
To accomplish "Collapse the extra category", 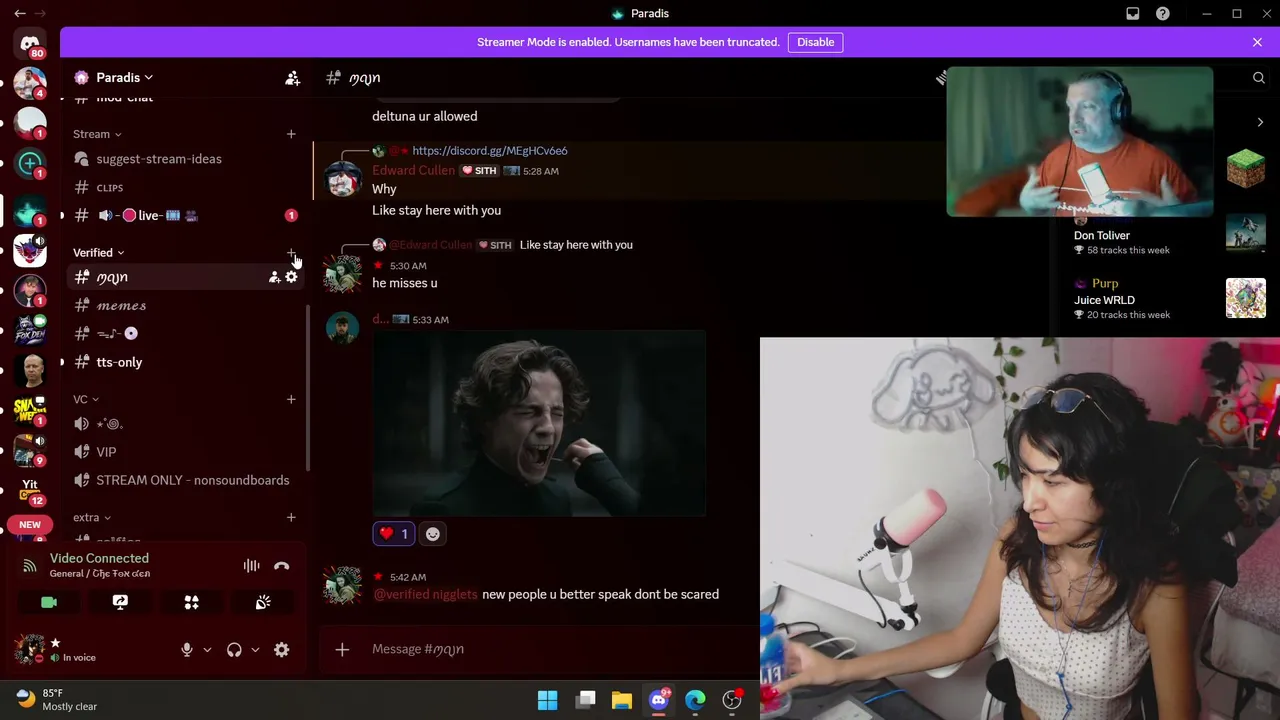I will click(x=92, y=517).
